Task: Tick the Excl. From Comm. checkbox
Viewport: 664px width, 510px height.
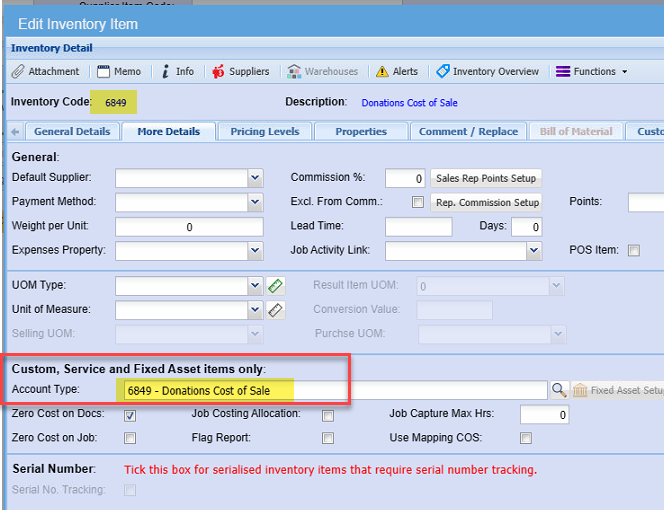Action: click(x=418, y=202)
